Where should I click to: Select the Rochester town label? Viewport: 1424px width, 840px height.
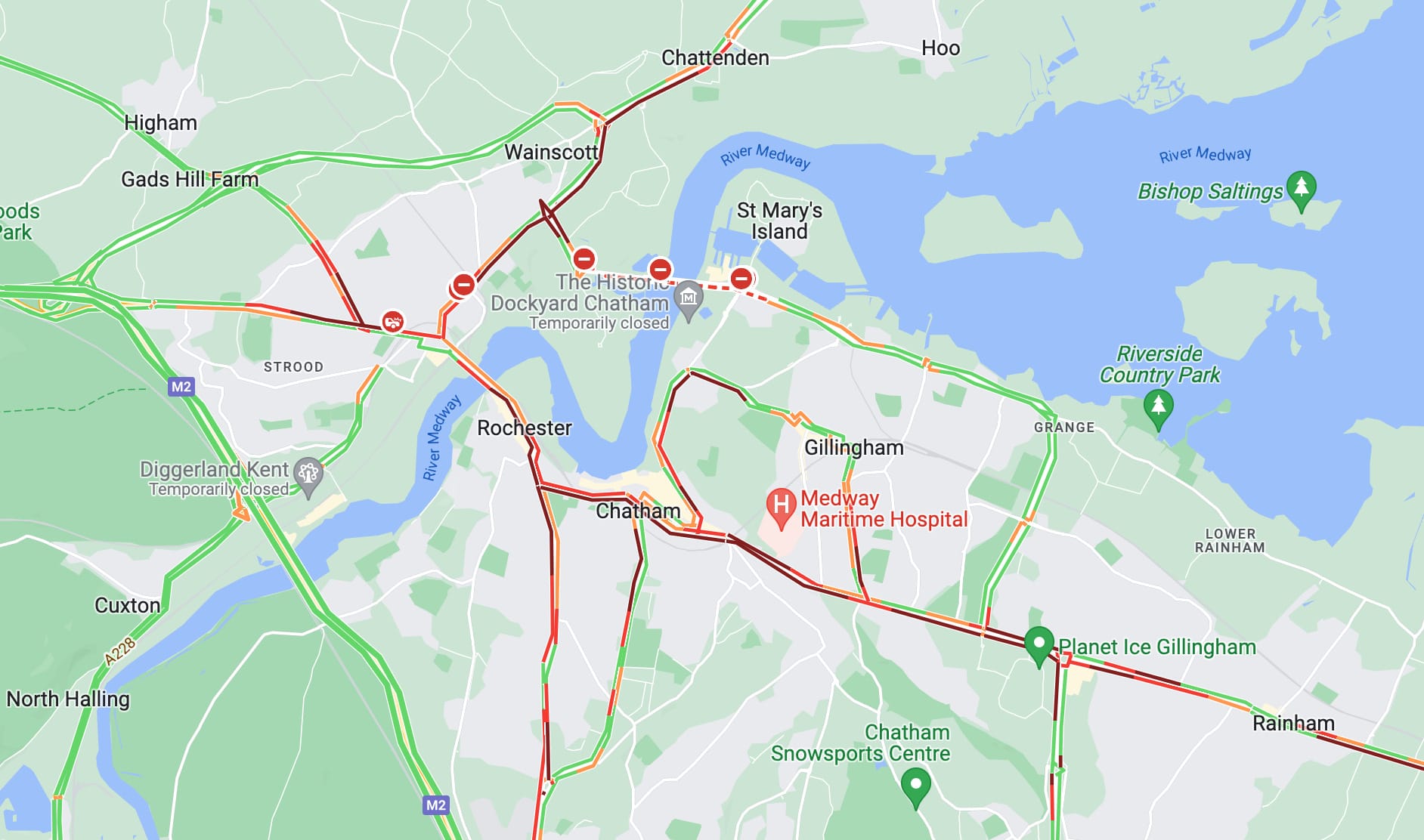click(x=525, y=428)
